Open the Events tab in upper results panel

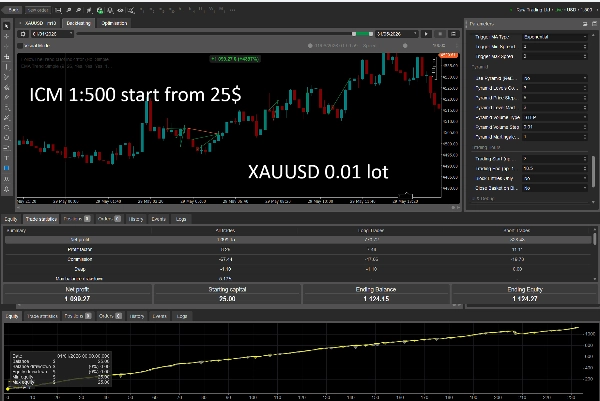coord(158,219)
